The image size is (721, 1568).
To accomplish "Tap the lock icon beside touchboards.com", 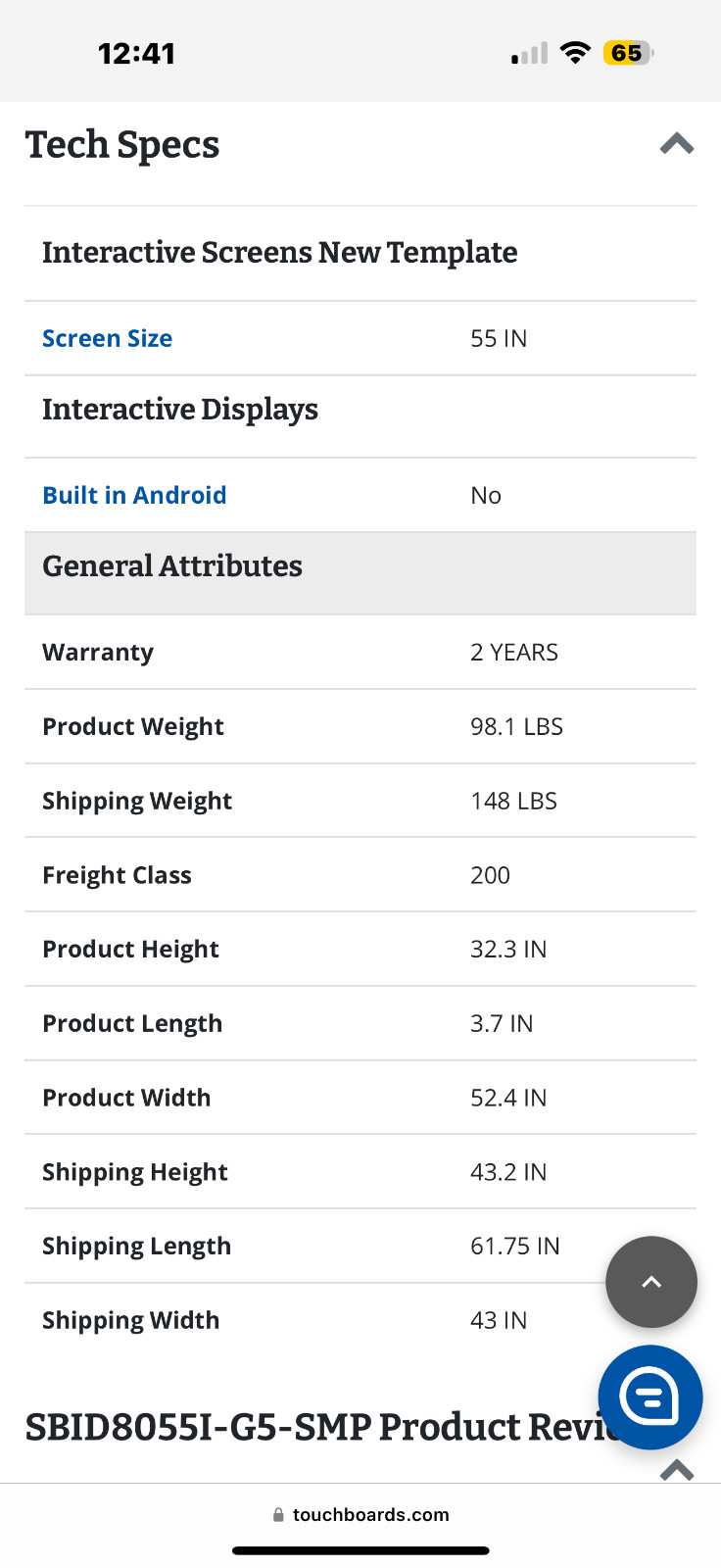I will pyautogui.click(x=279, y=1515).
